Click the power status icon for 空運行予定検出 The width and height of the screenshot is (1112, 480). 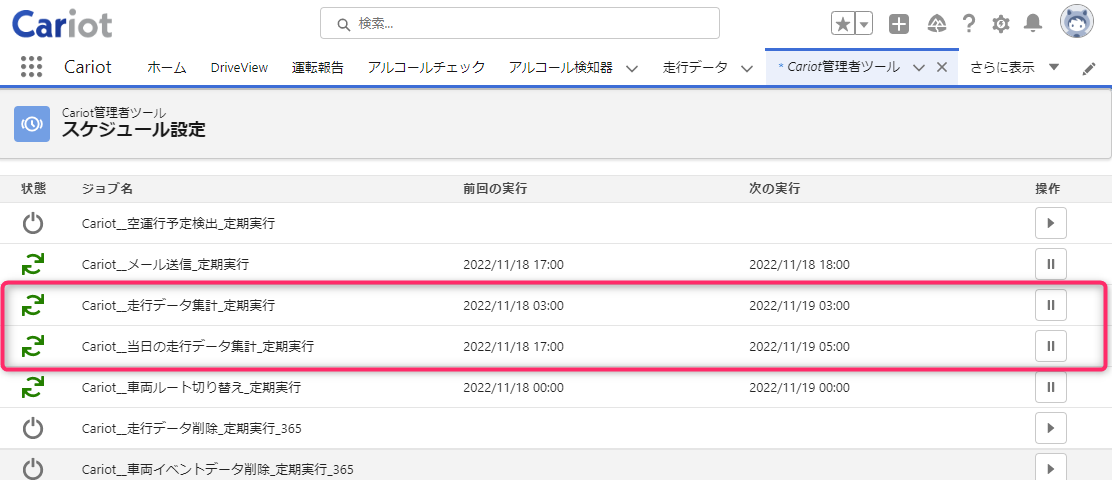(33, 224)
